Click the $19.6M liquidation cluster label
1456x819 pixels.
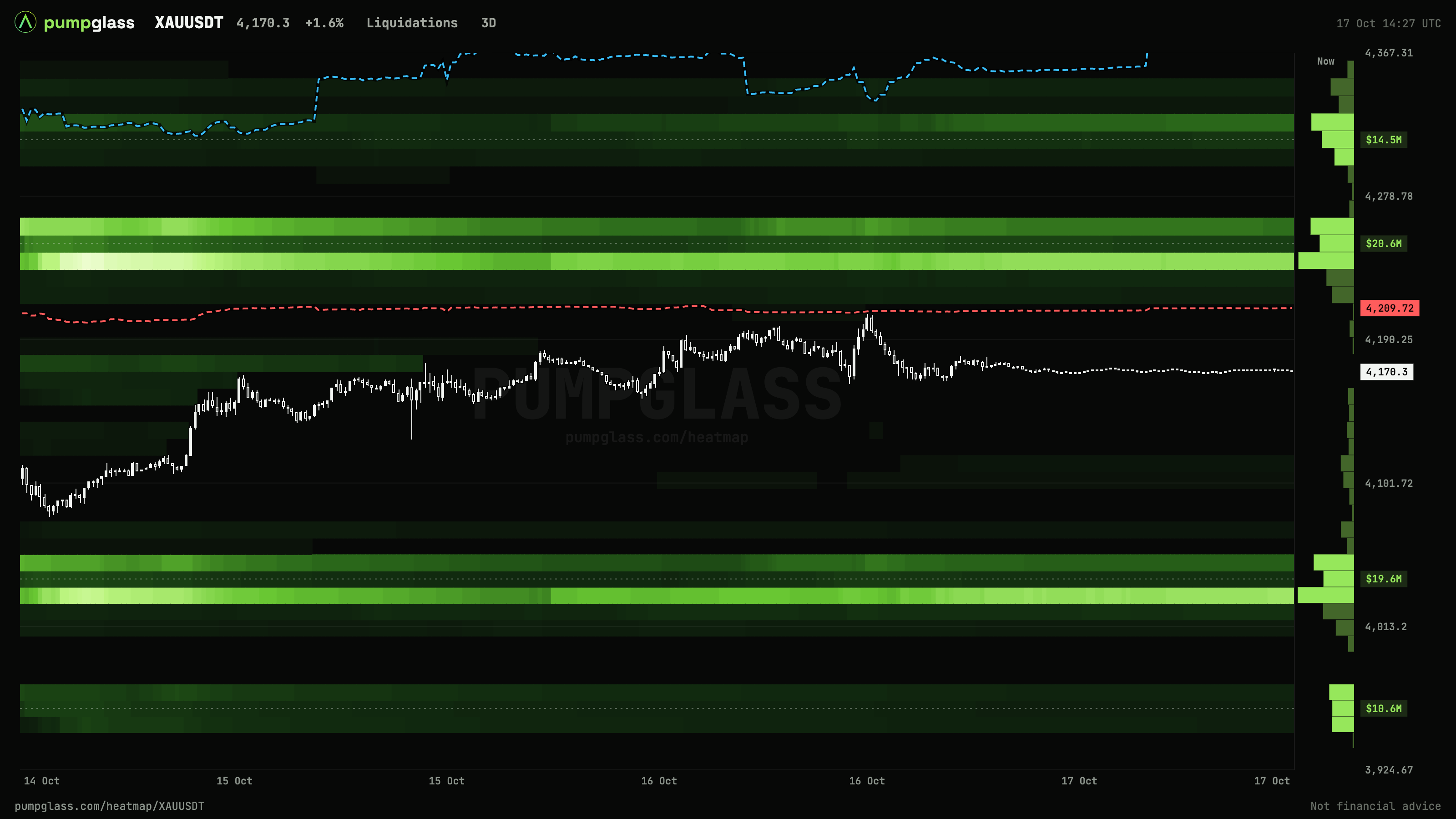[x=1384, y=579]
